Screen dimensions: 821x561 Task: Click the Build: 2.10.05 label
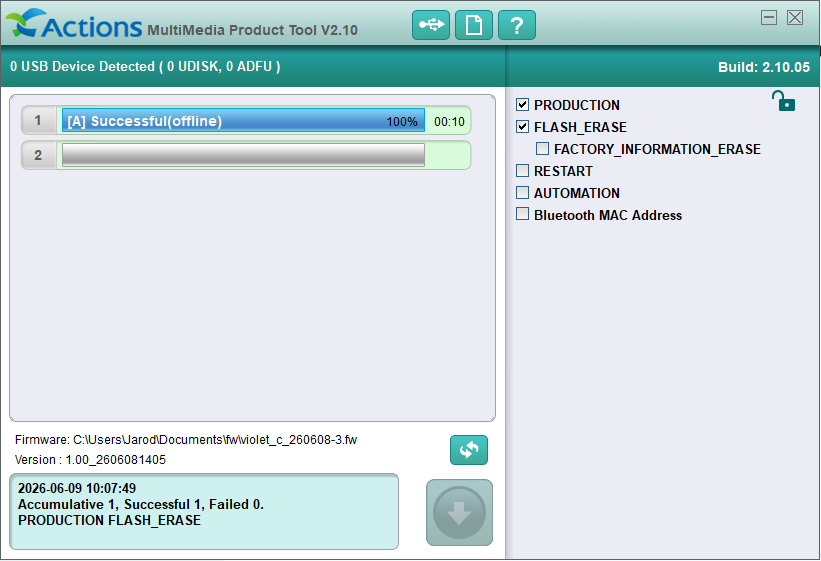click(763, 67)
